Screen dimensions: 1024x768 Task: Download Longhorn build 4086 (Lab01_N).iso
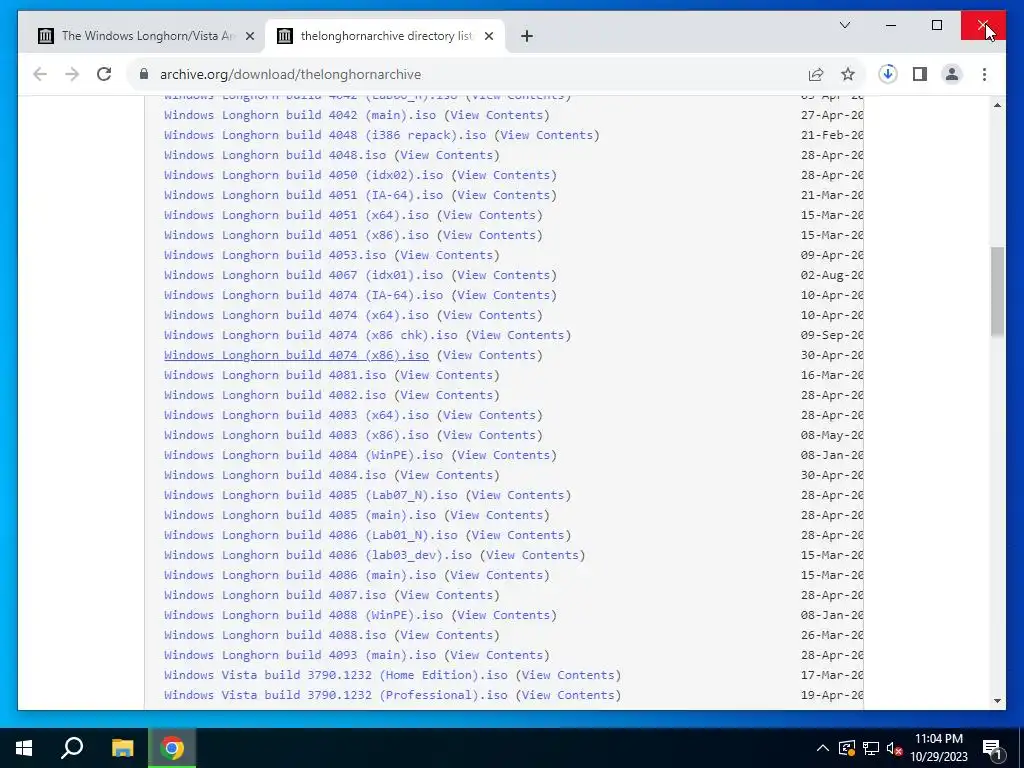point(311,536)
